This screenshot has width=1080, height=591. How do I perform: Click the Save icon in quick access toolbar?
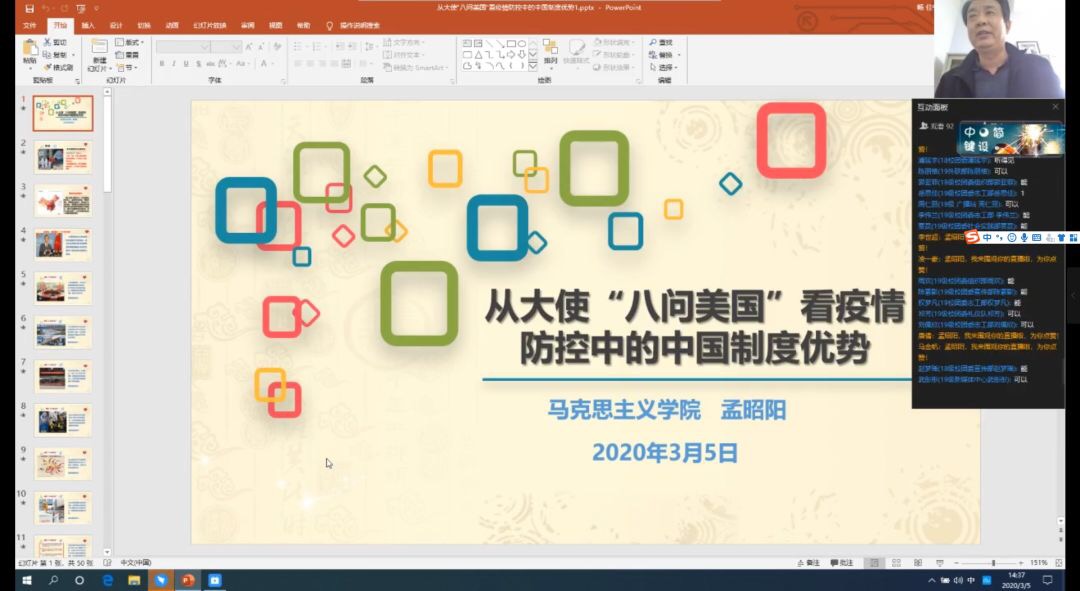click(29, 8)
